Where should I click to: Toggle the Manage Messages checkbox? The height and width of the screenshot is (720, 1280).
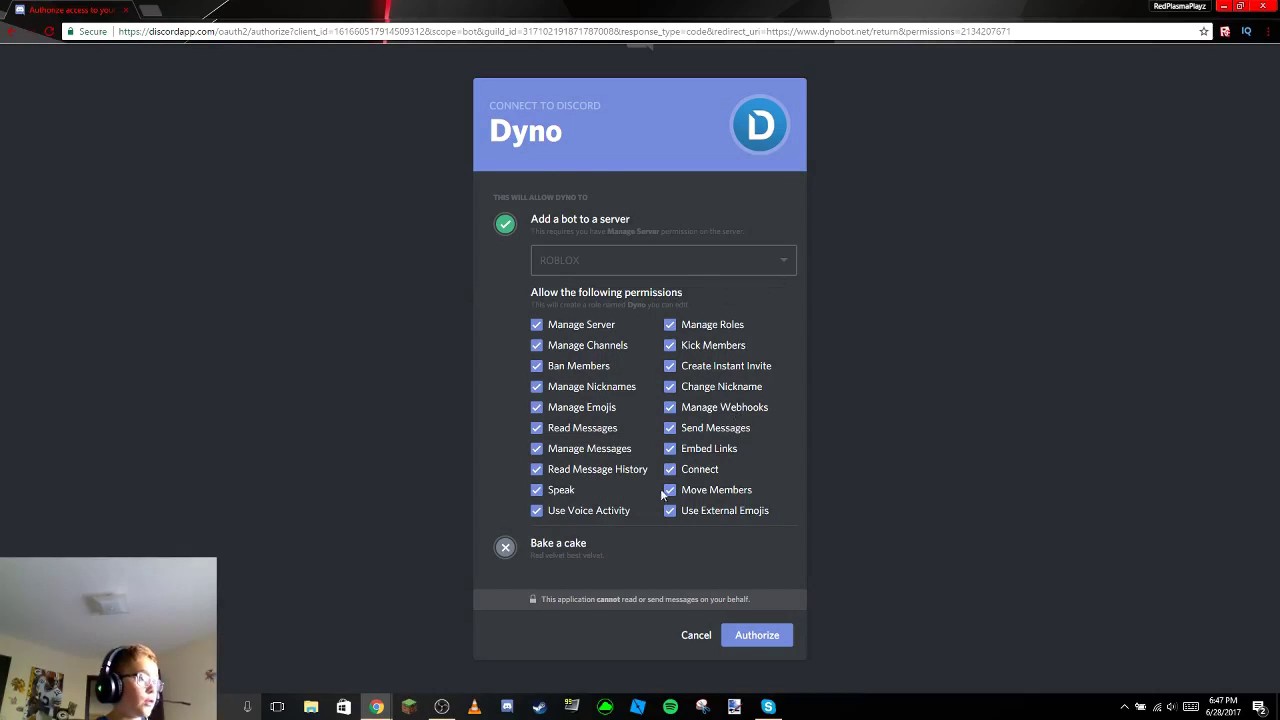point(537,448)
